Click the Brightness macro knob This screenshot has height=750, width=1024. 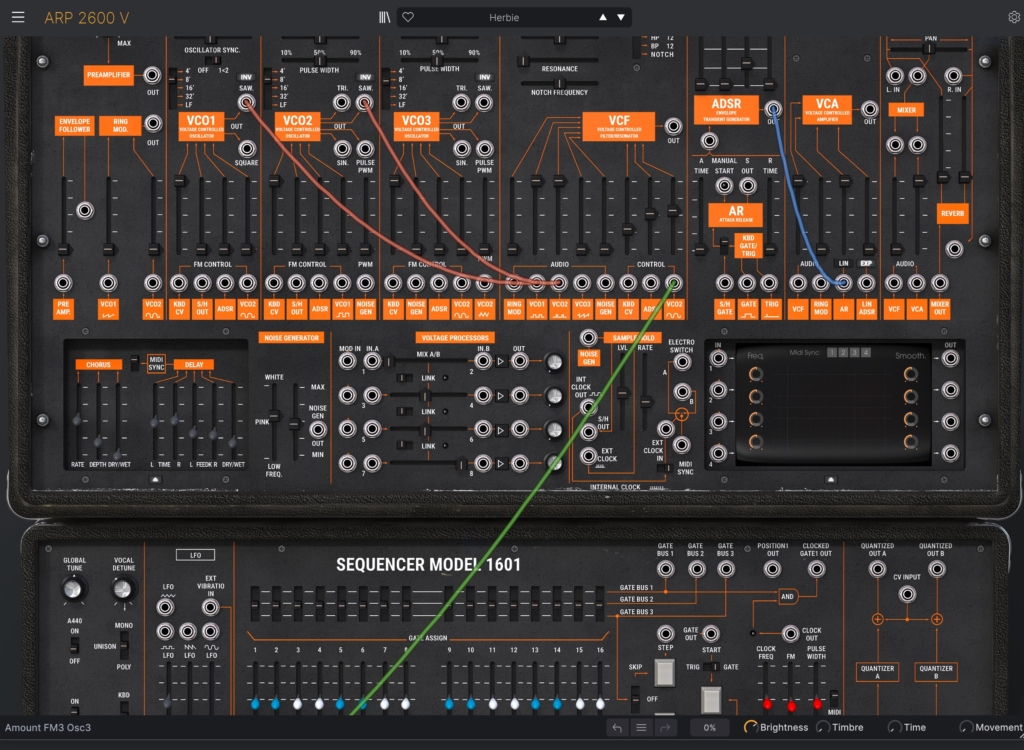pyautogui.click(x=750, y=728)
